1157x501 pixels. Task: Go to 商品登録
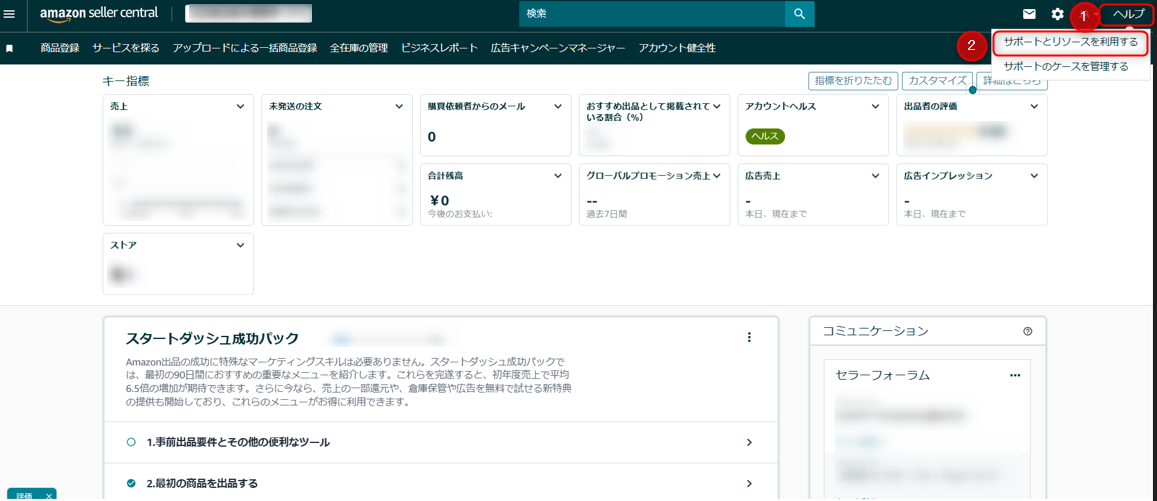click(60, 49)
